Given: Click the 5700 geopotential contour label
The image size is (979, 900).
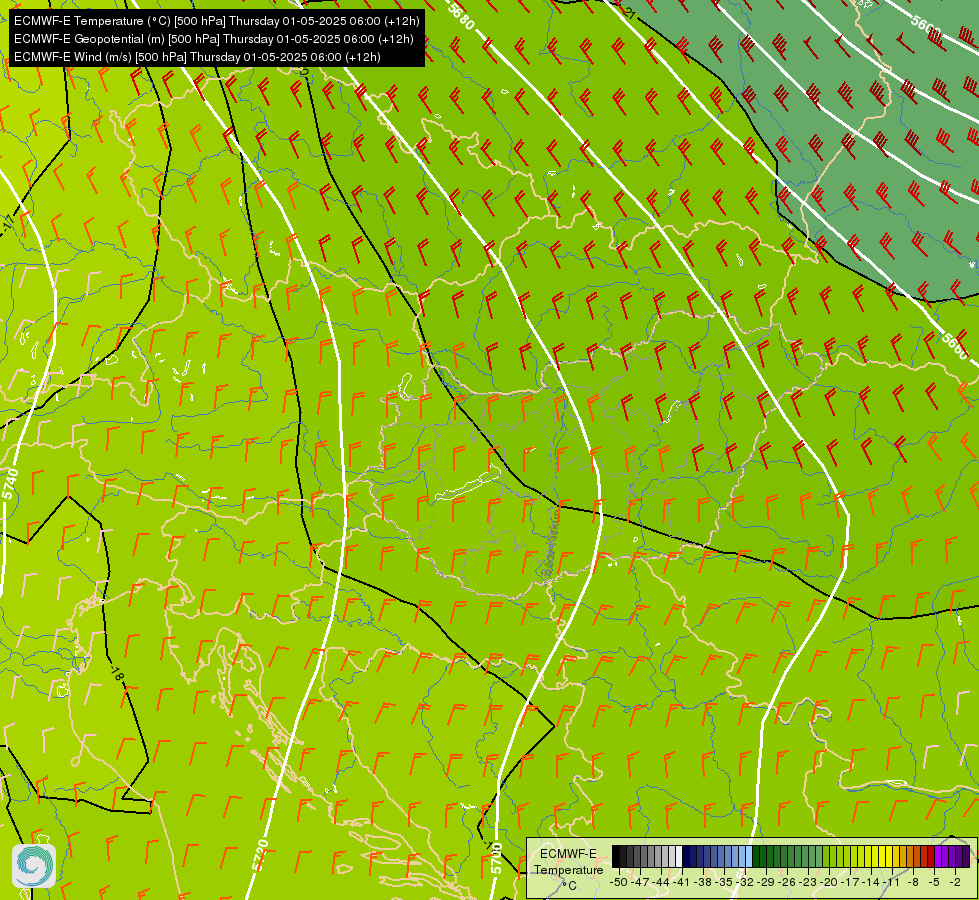Looking at the screenshot, I should [x=496, y=858].
